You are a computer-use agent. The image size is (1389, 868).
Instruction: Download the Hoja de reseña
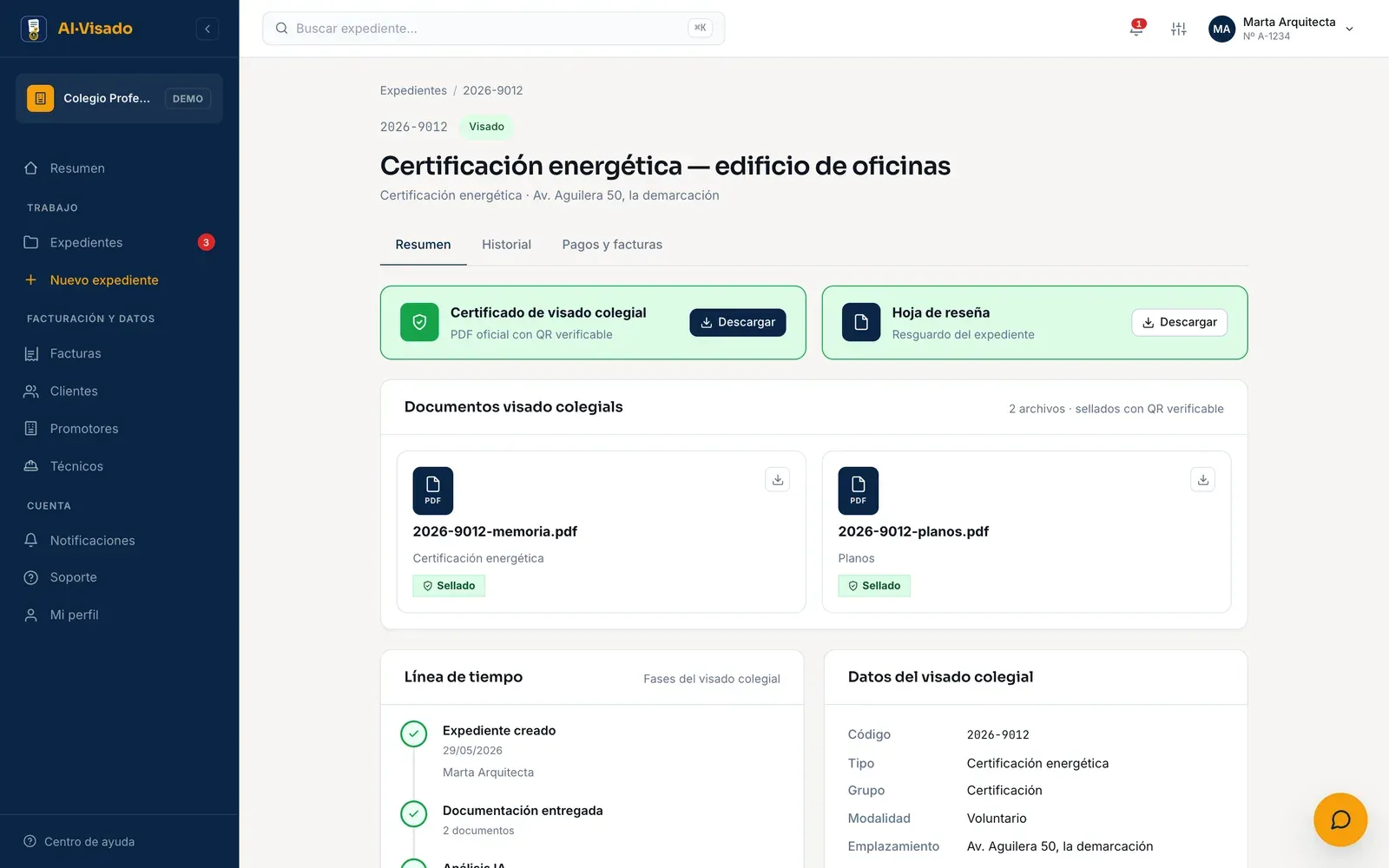coord(1179,322)
